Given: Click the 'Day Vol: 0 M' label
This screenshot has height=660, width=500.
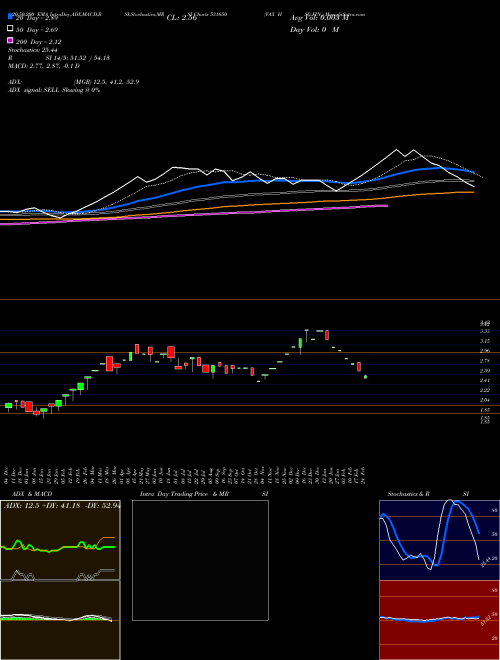Looking at the screenshot, I should (x=314, y=30).
